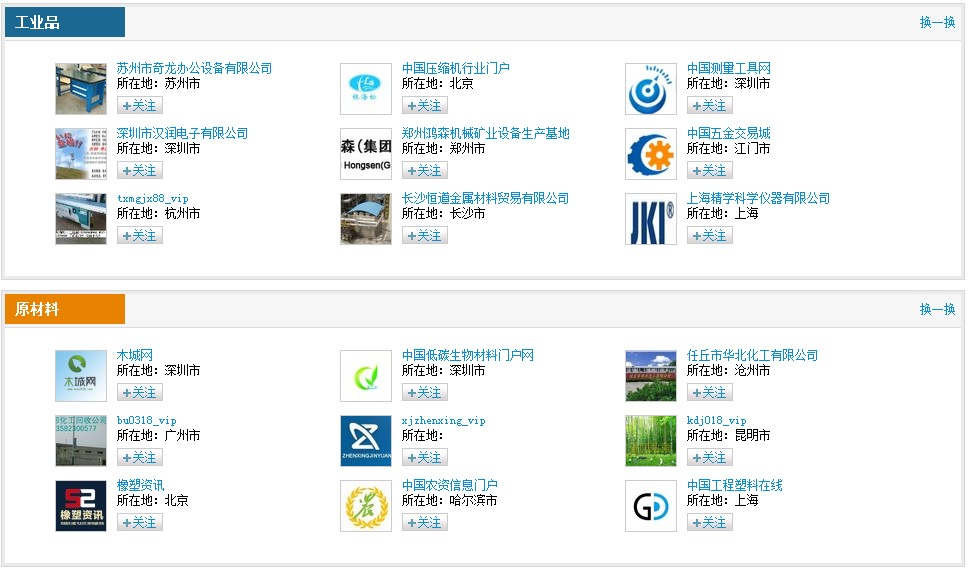
Task: Open 任丘市华北化工有限公司 link
Action: (x=752, y=355)
